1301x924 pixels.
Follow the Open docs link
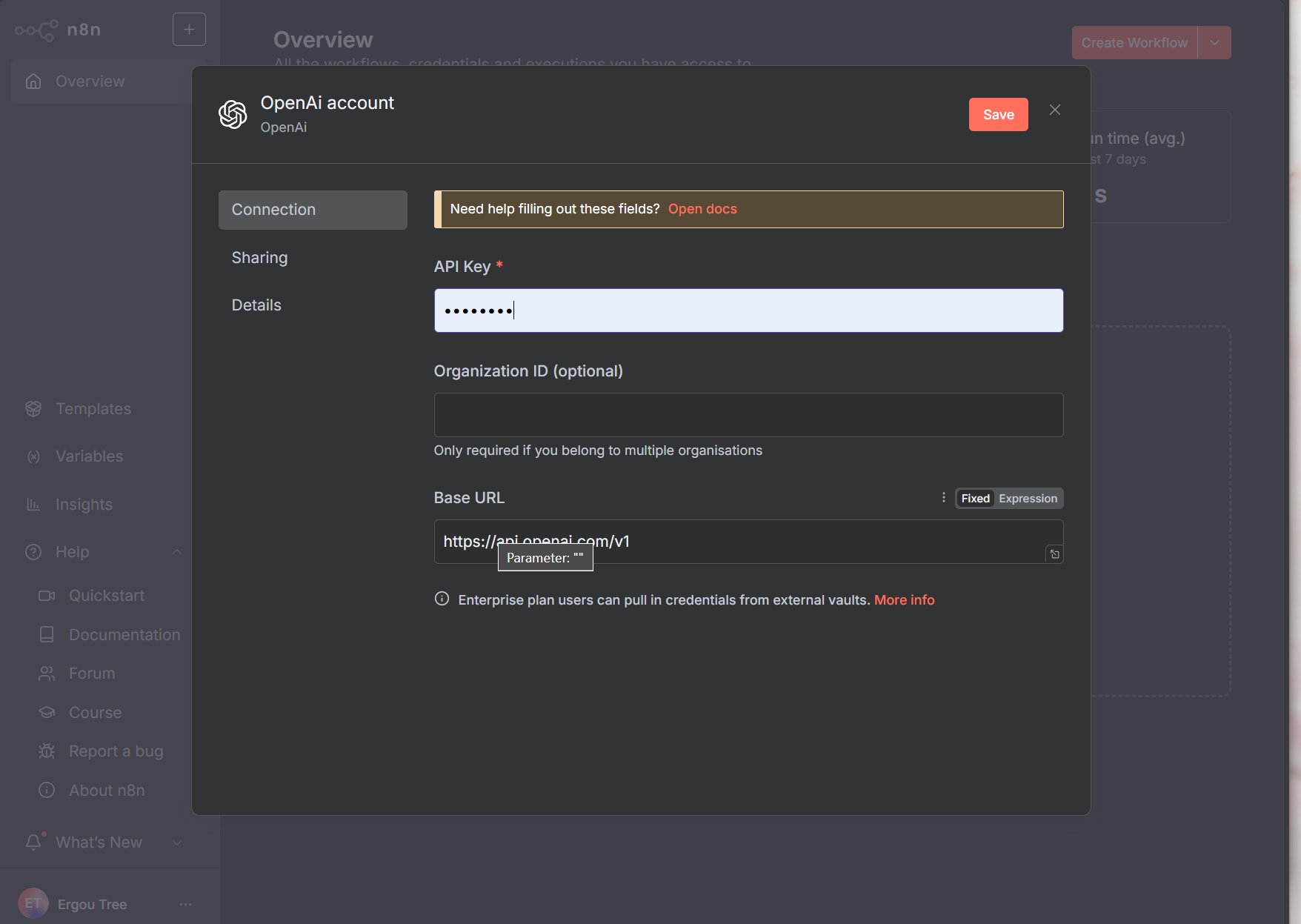[702, 209]
